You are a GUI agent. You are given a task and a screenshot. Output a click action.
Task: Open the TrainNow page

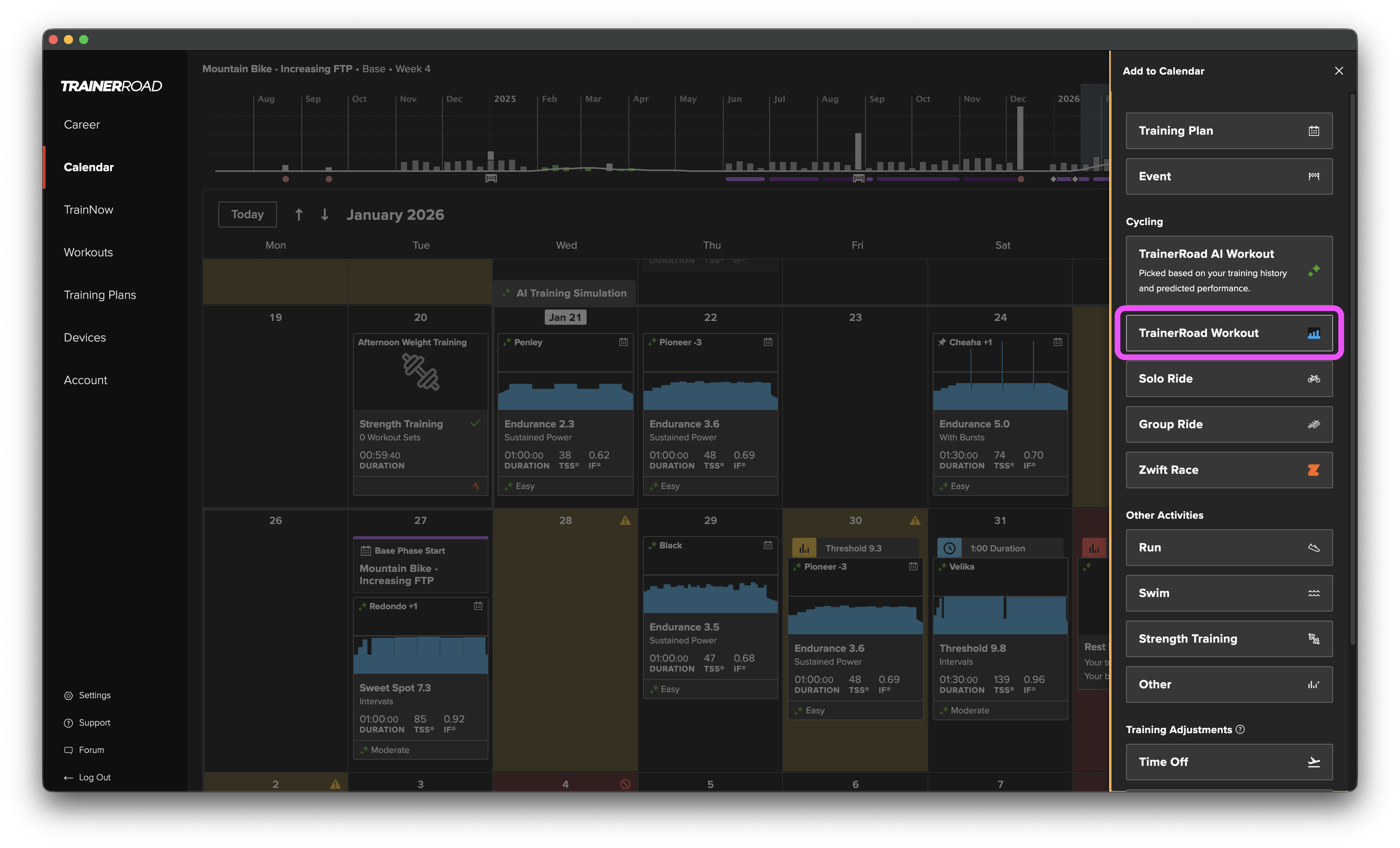tap(89, 210)
